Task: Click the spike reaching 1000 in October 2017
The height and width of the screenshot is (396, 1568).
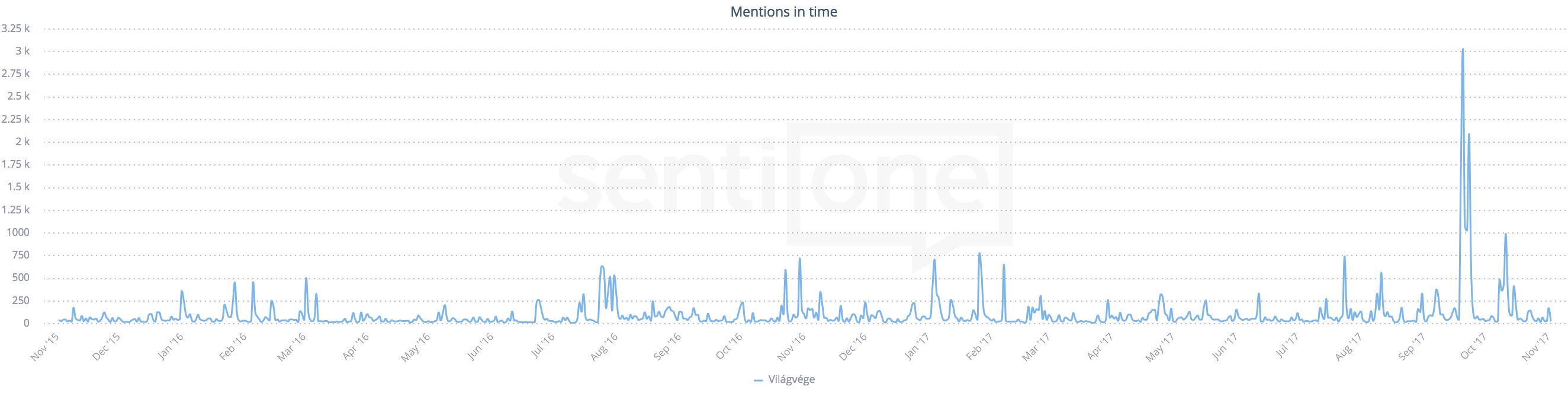Action: click(1505, 235)
